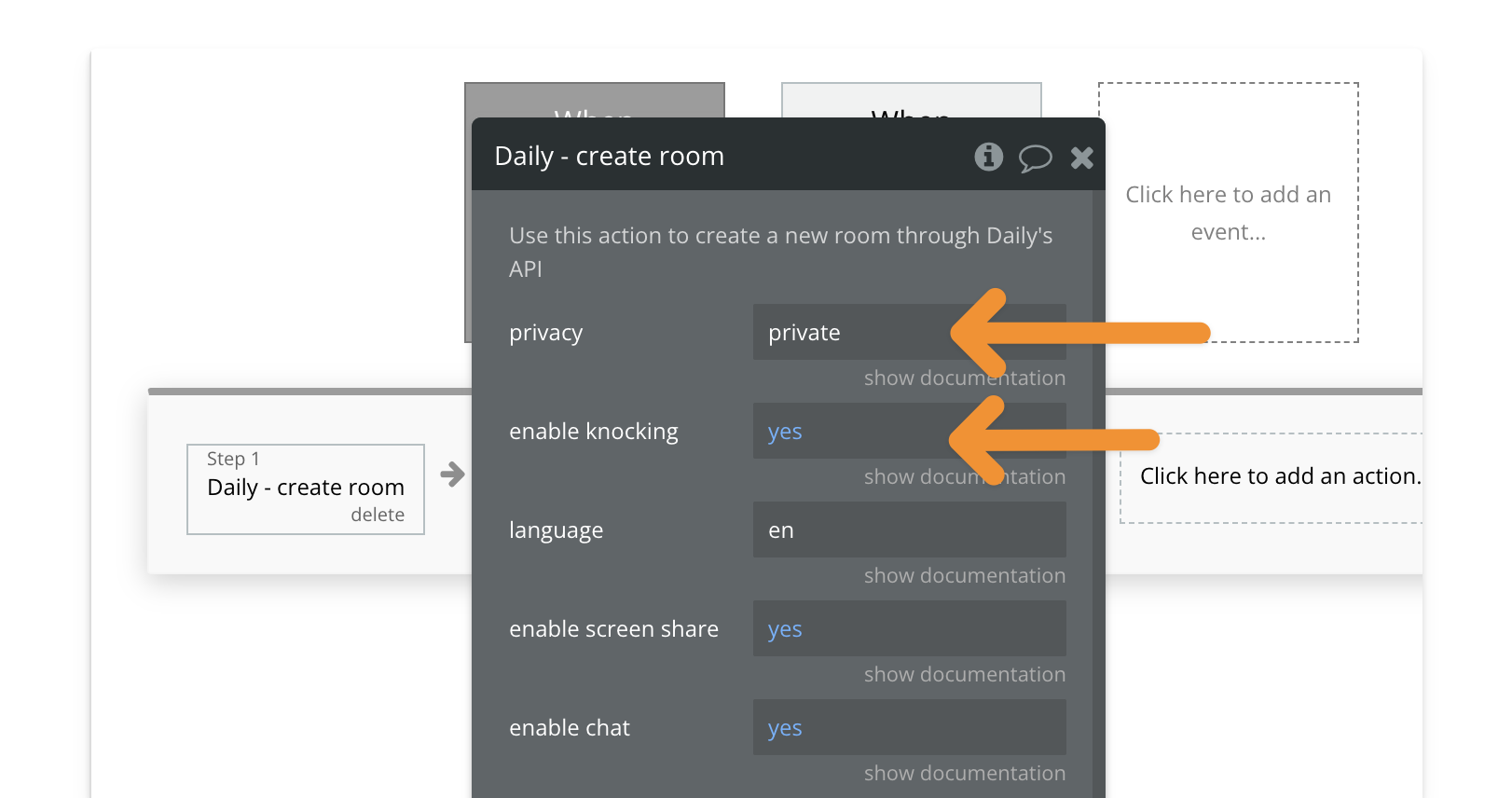The image size is (1512, 798).
Task: Change the enable knocking value
Action: coord(909,431)
